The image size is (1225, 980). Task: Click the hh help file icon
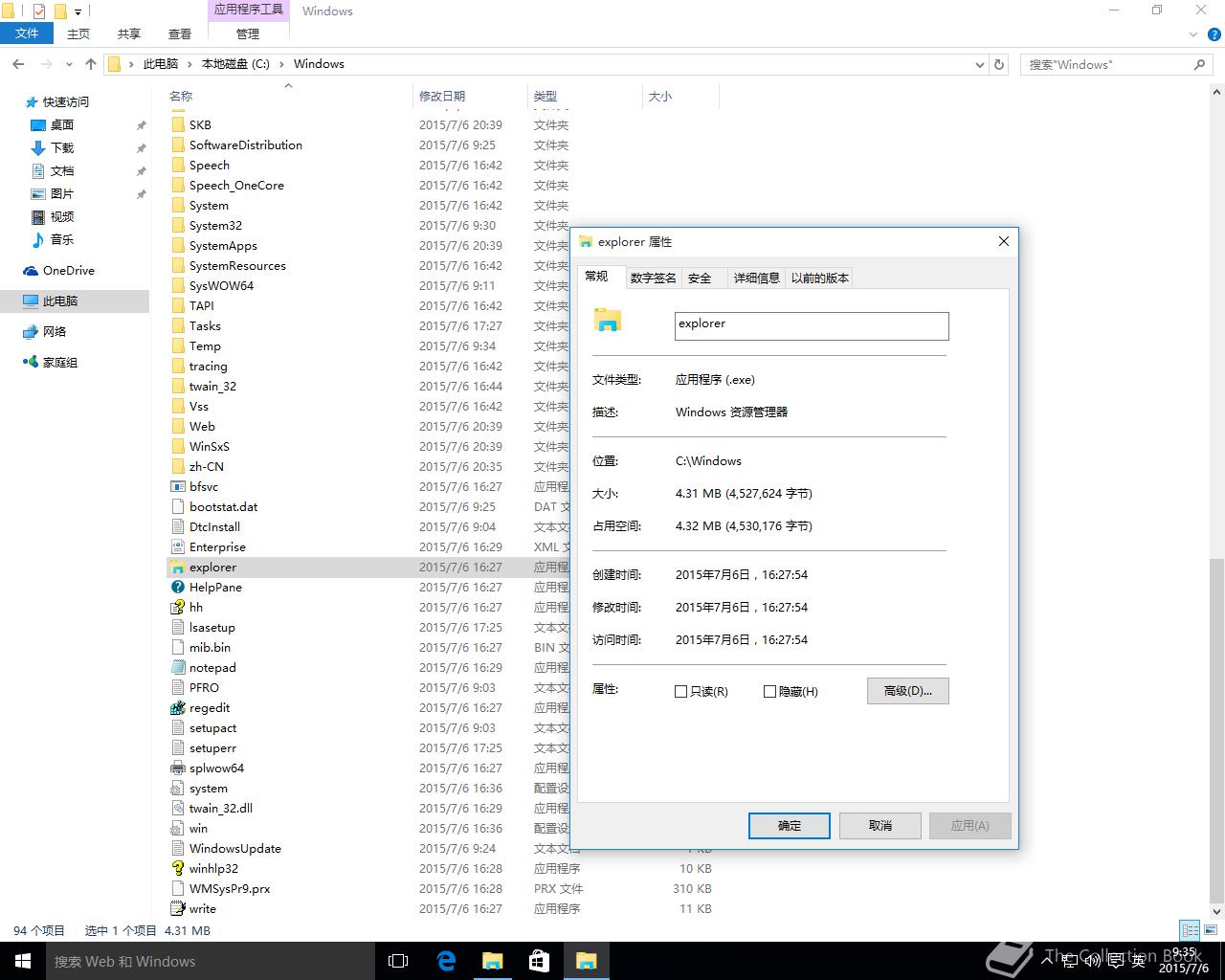(177, 608)
